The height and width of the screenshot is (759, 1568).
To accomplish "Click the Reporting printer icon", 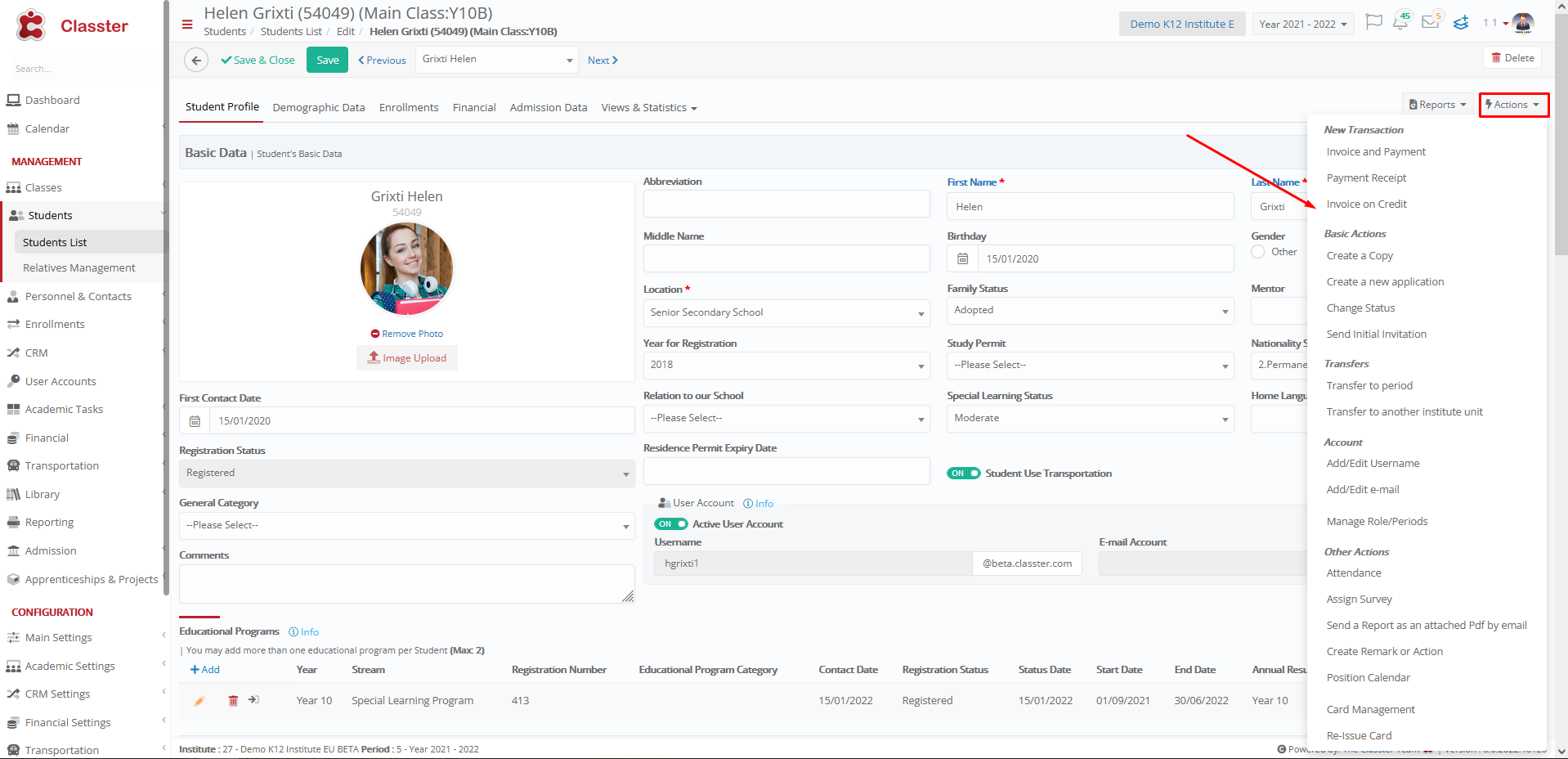I will pos(13,522).
